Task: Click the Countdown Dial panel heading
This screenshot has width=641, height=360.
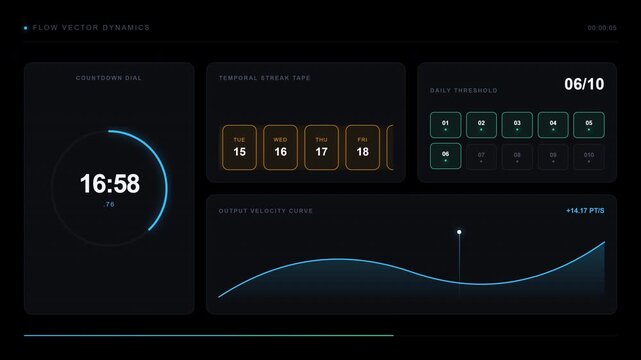Action: pos(109,78)
